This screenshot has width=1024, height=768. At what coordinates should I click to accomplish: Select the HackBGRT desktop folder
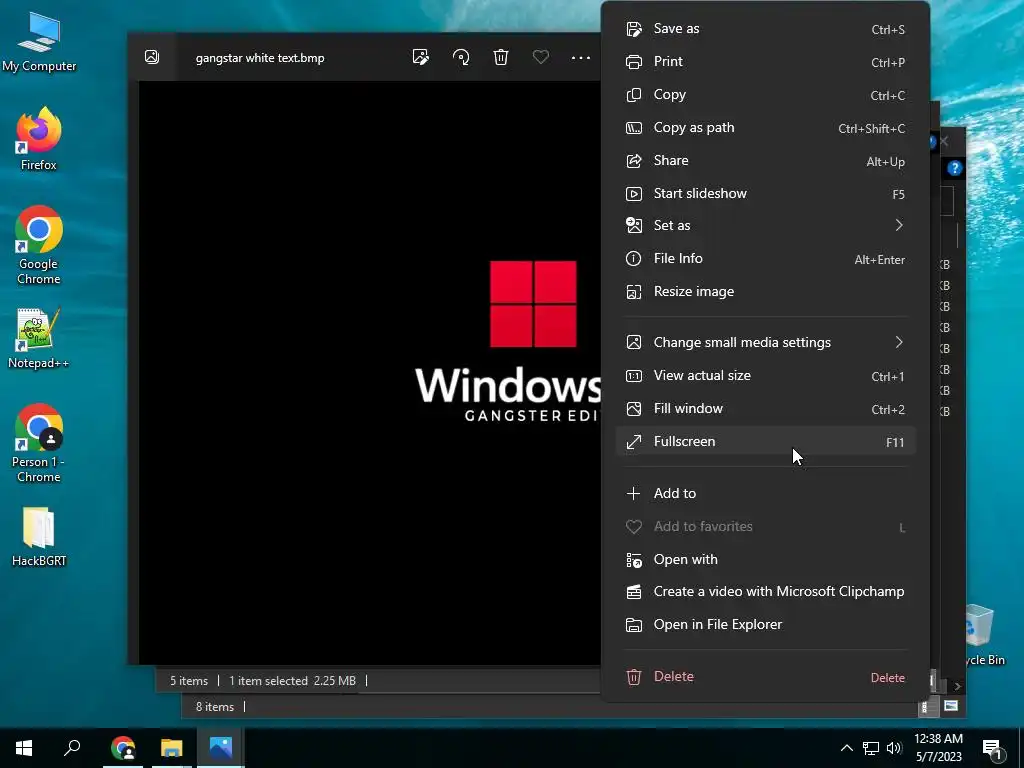tap(39, 537)
